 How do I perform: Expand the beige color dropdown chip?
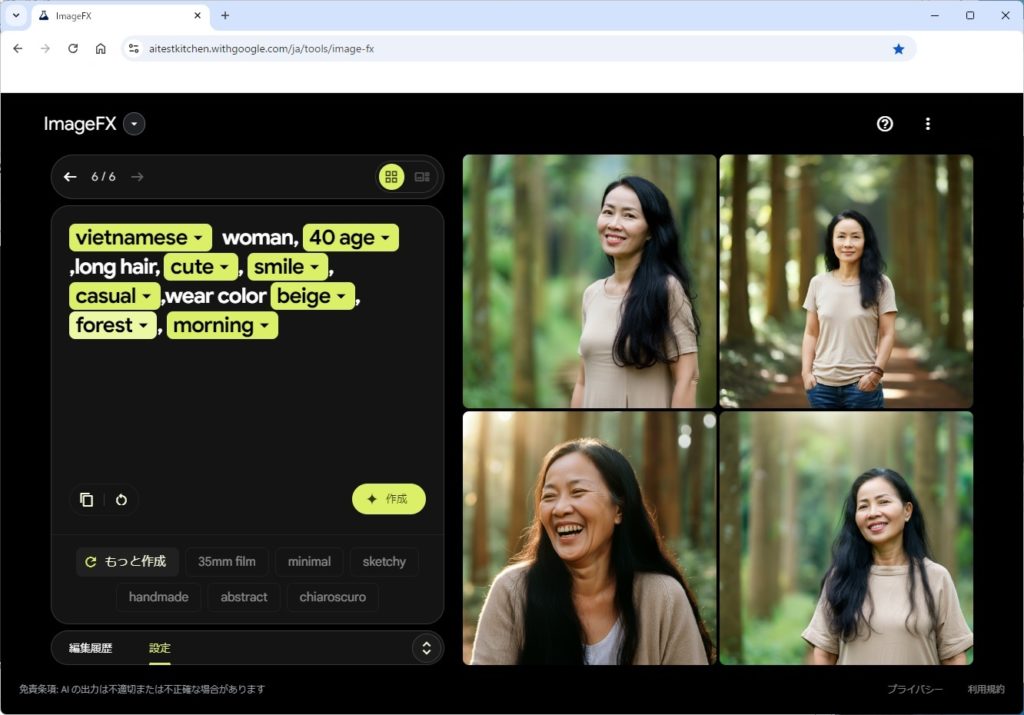click(x=313, y=296)
